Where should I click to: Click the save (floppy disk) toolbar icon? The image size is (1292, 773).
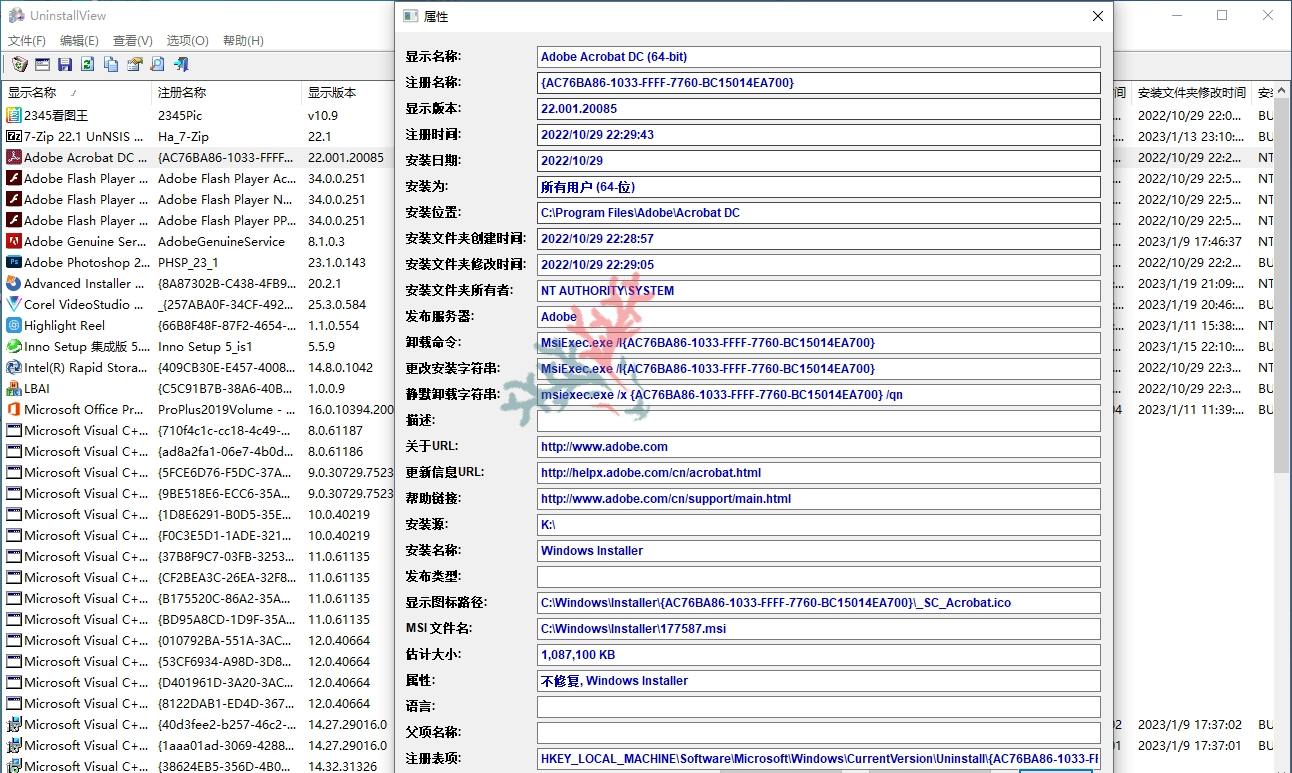tap(65, 64)
